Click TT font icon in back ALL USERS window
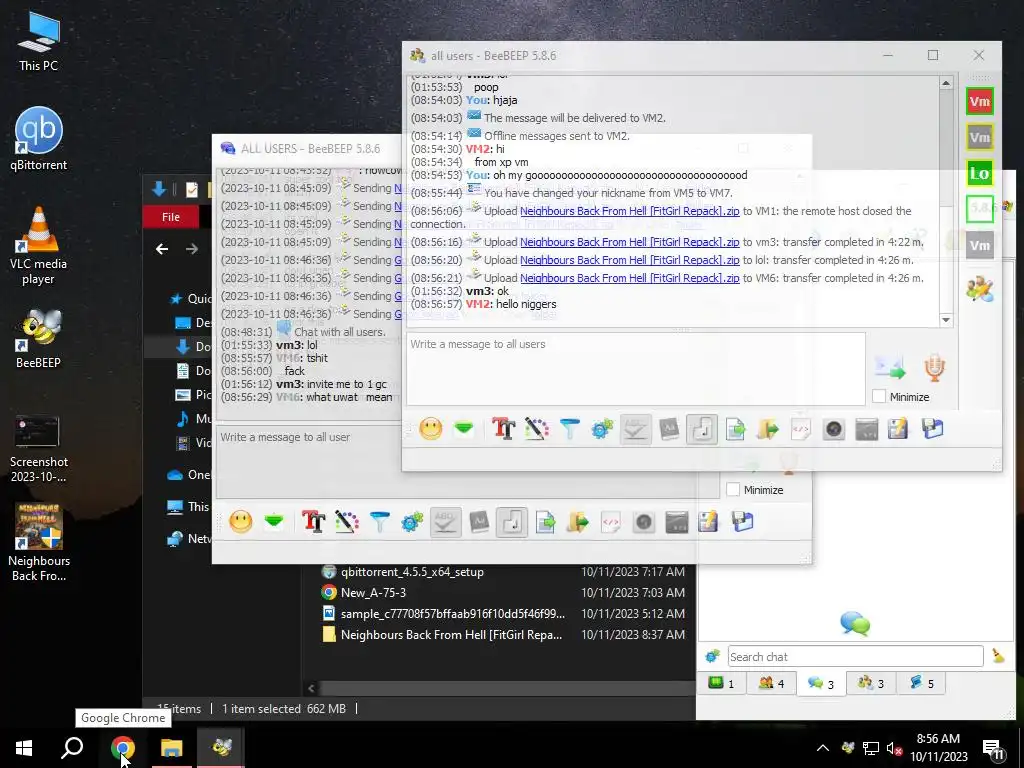The image size is (1024, 768). click(x=313, y=522)
